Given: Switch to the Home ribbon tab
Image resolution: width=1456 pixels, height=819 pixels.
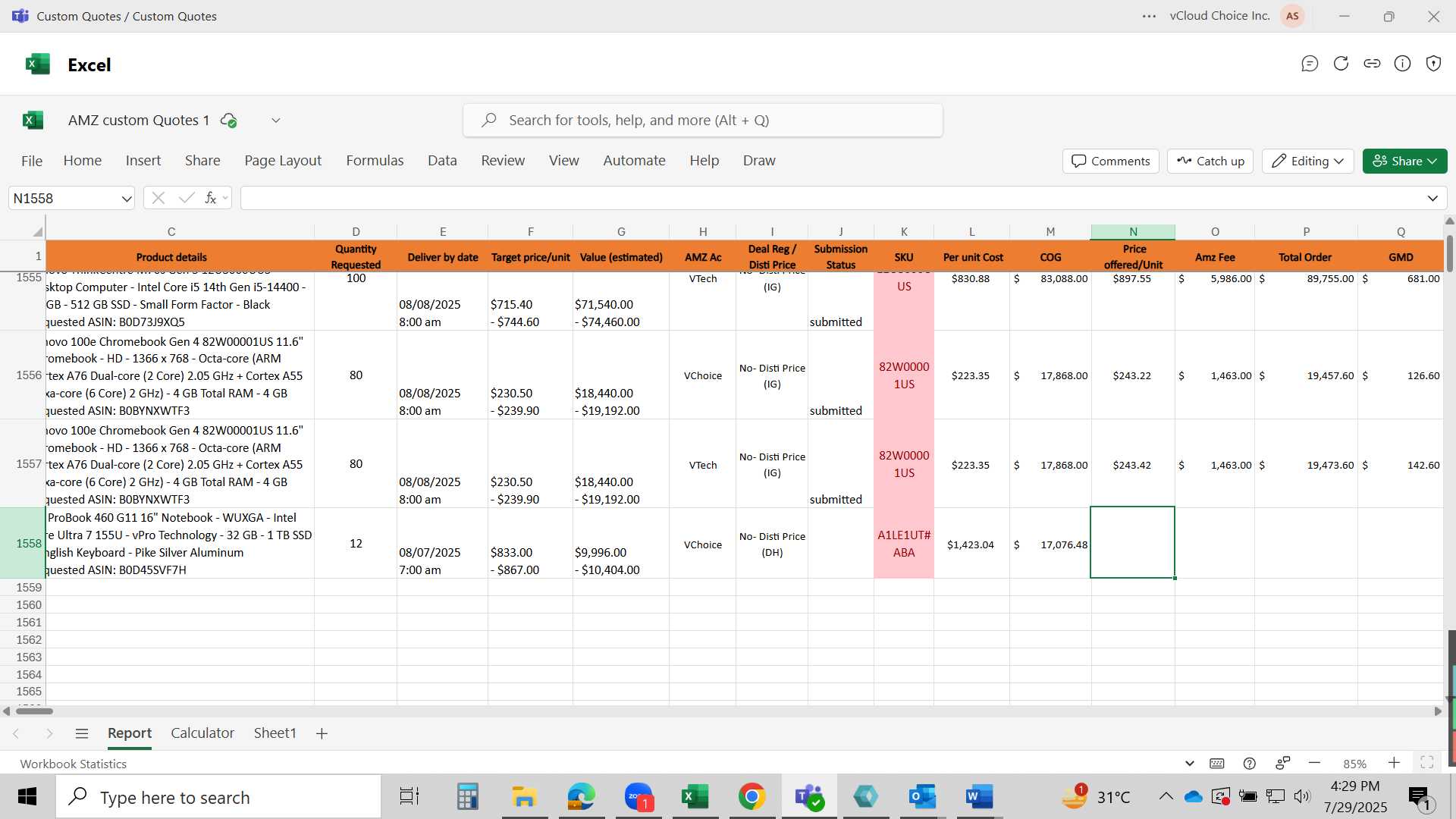Looking at the screenshot, I should [83, 161].
